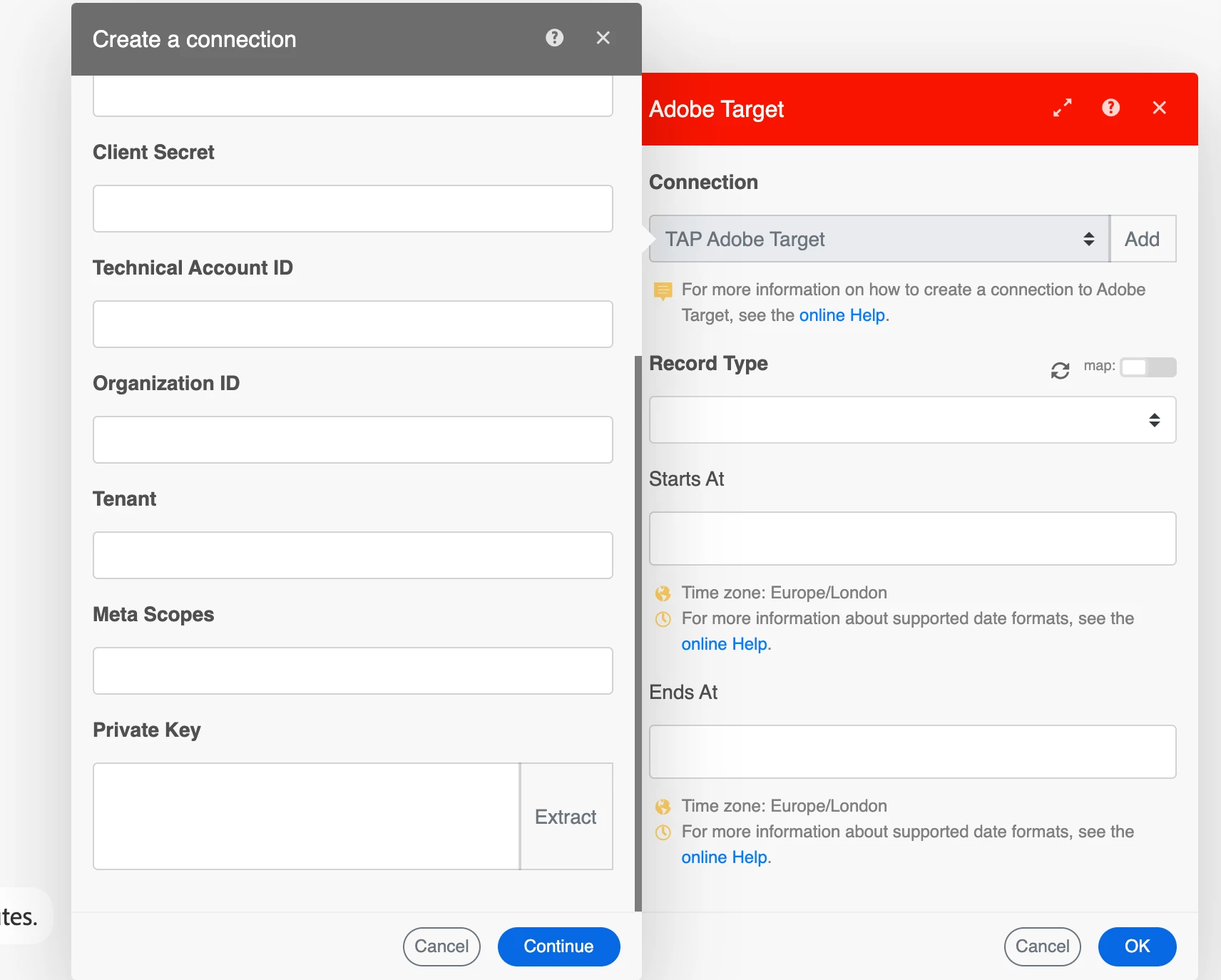Cancel the Create a connection dialog
This screenshot has height=980, width=1221.
(441, 946)
